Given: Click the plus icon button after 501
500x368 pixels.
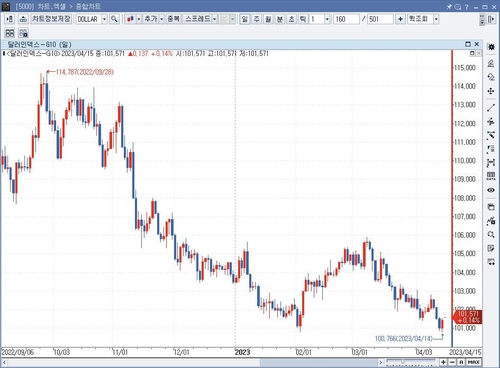Looking at the screenshot, I should pos(400,19).
